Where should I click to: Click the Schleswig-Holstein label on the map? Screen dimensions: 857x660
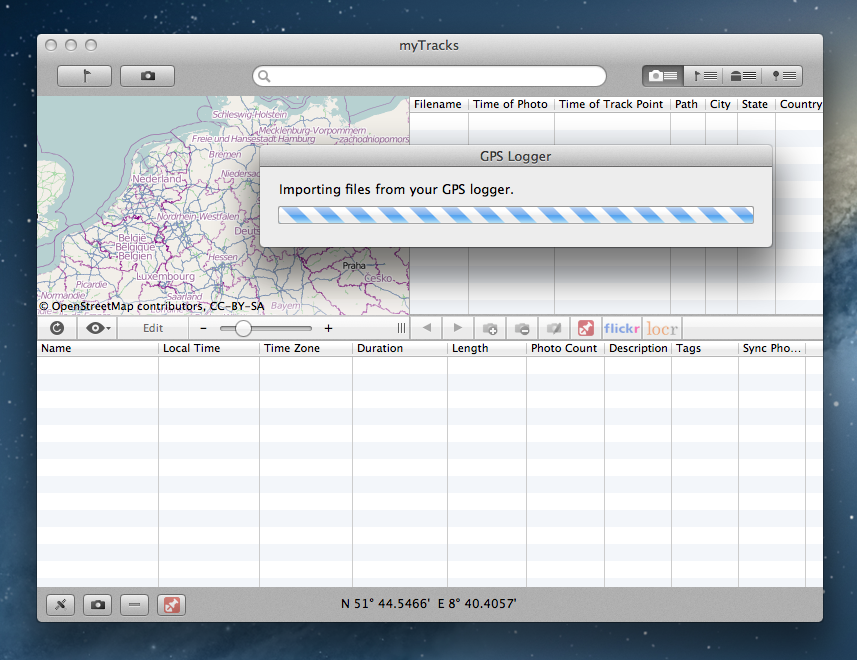249,114
